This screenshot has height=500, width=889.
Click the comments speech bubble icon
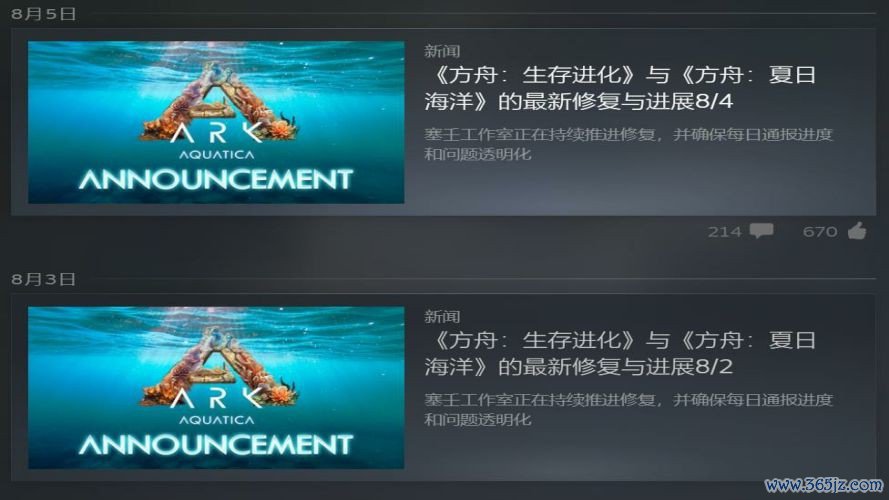tap(761, 231)
